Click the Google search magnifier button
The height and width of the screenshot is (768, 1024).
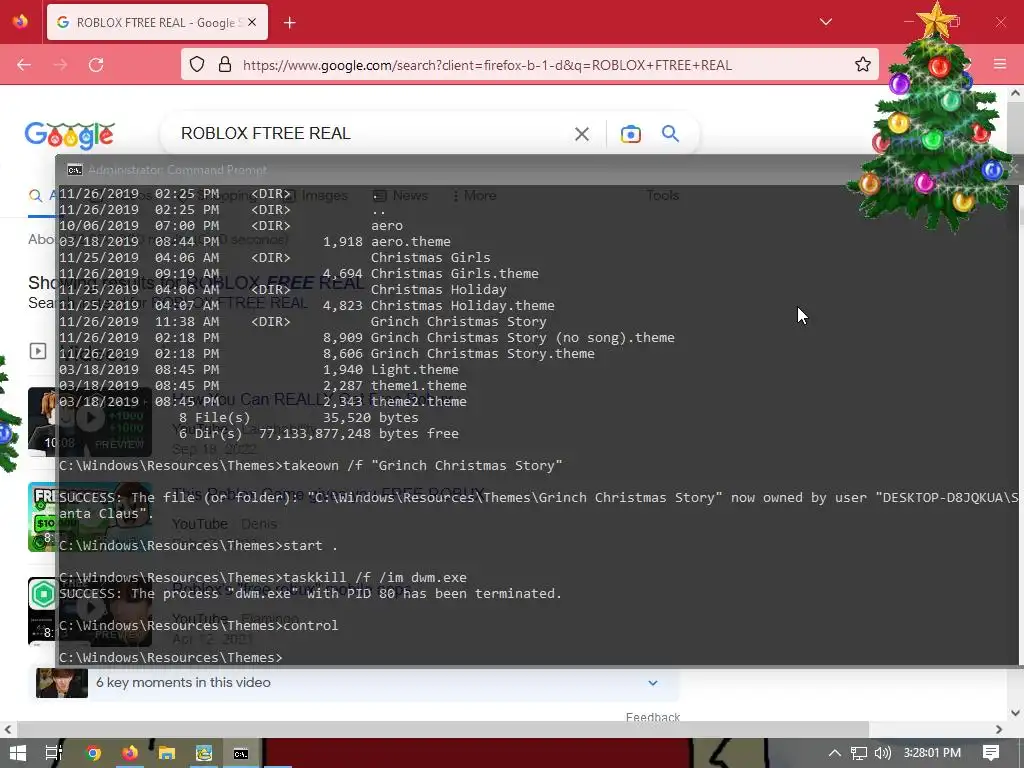click(x=670, y=133)
